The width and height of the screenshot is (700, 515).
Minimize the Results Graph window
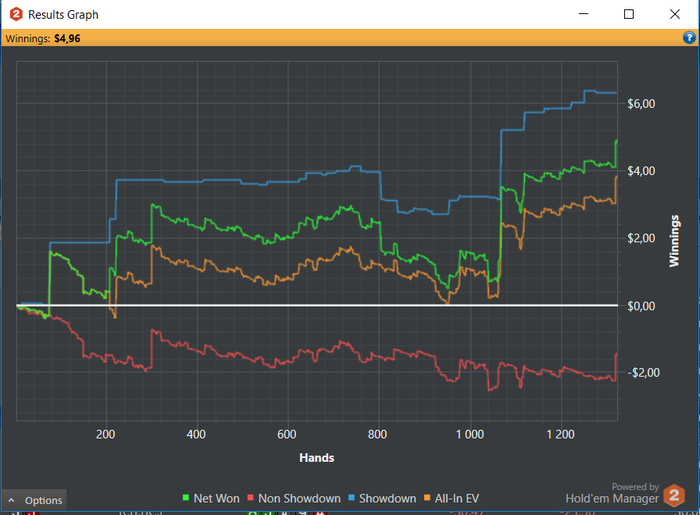[583, 14]
